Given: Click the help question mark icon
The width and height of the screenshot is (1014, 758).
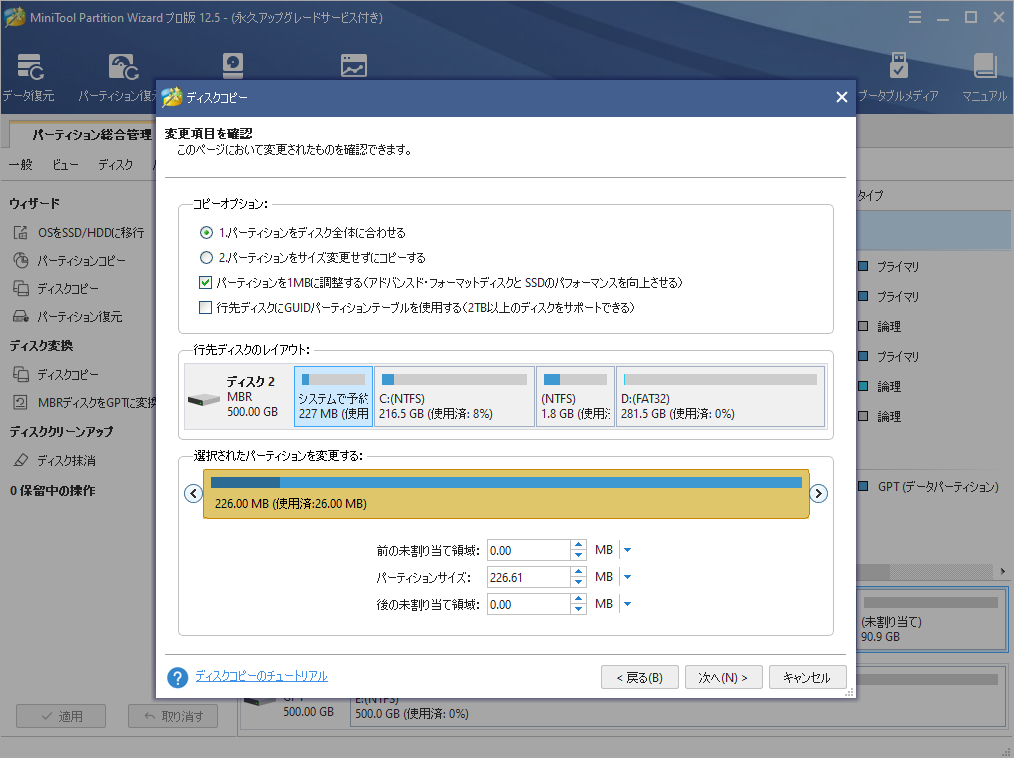Looking at the screenshot, I should 177,677.
